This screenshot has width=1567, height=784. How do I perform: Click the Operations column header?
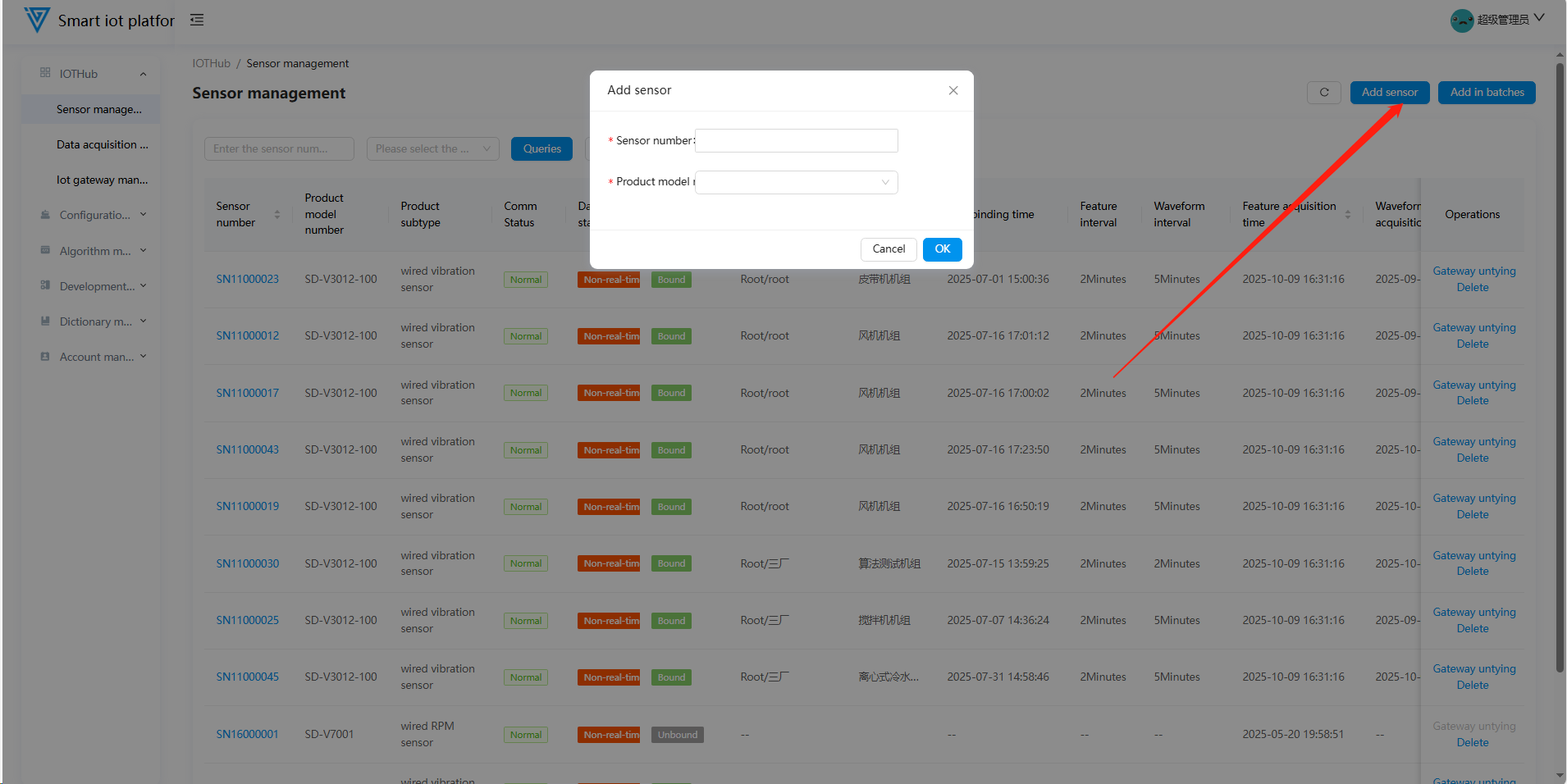pyautogui.click(x=1472, y=214)
